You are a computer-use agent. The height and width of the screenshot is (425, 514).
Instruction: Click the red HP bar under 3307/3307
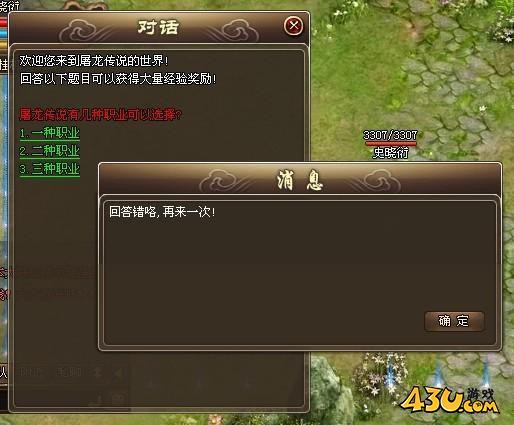pyautogui.click(x=390, y=144)
